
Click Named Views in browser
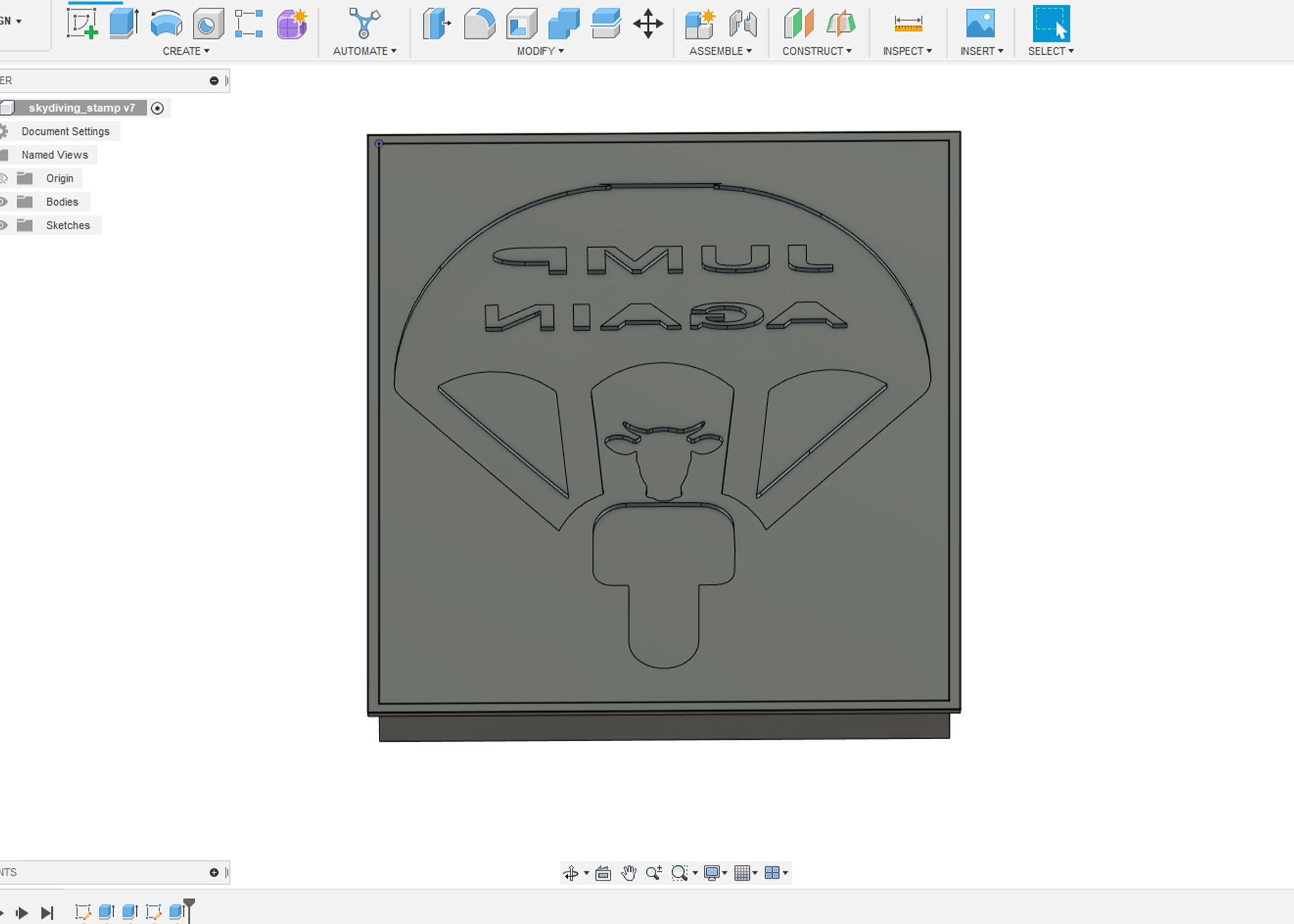pyautogui.click(x=55, y=155)
